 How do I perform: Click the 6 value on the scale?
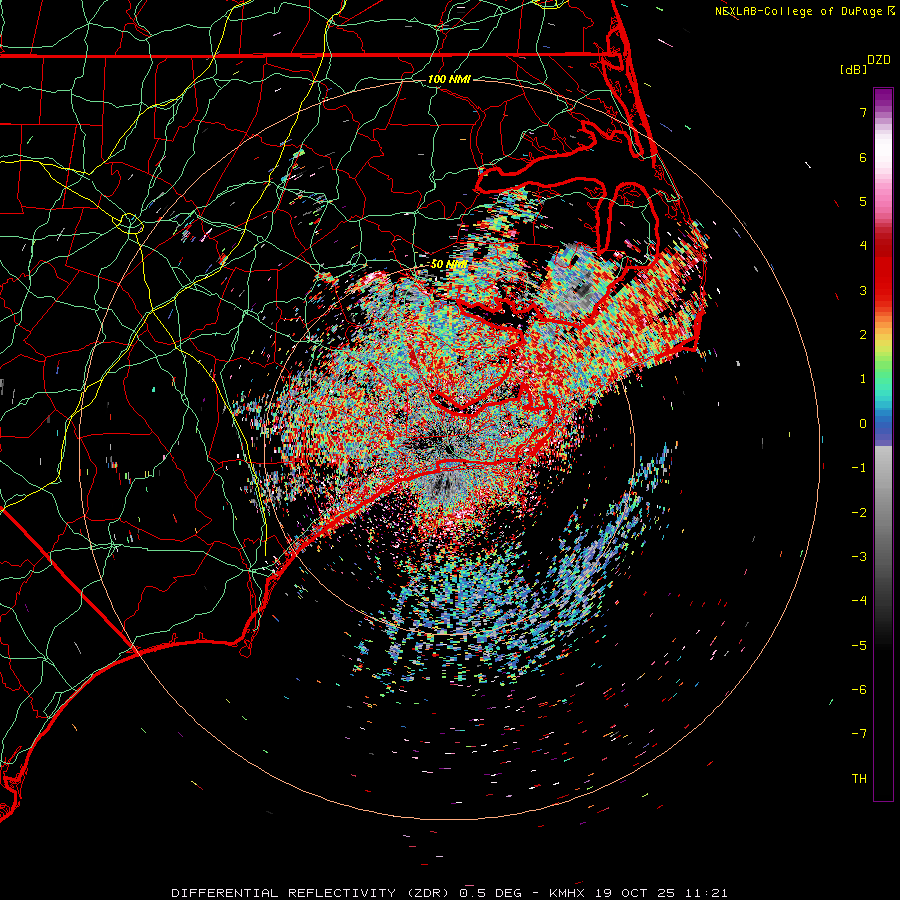863,157
